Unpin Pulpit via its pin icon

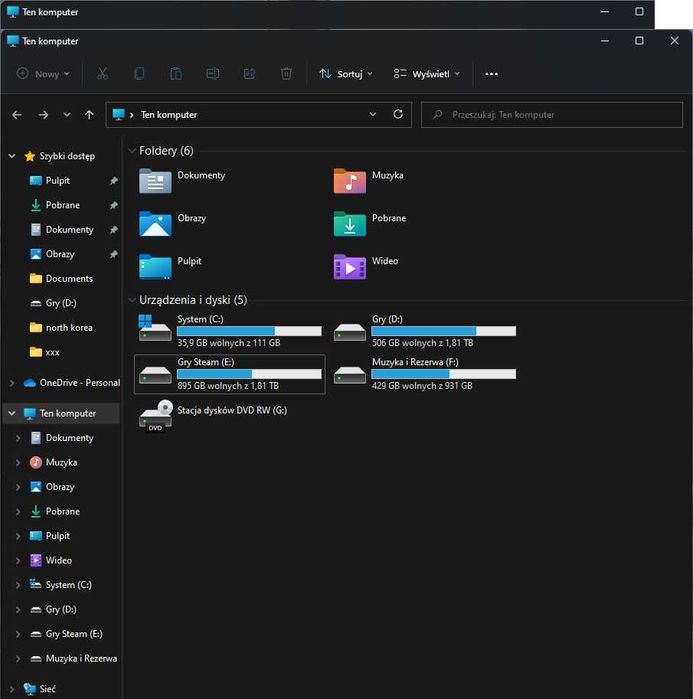pyautogui.click(x=114, y=181)
